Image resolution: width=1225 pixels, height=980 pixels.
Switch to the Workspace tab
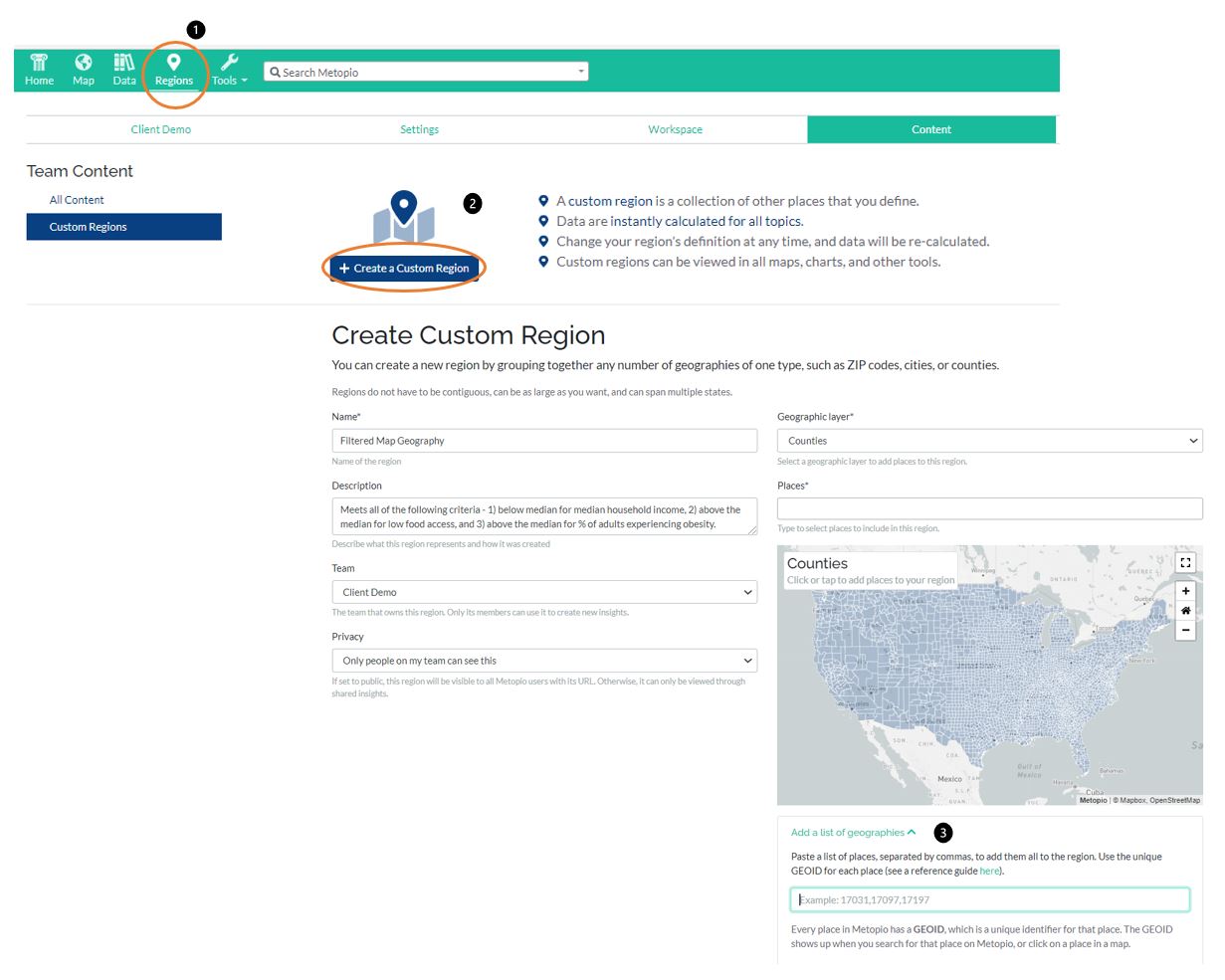675,129
